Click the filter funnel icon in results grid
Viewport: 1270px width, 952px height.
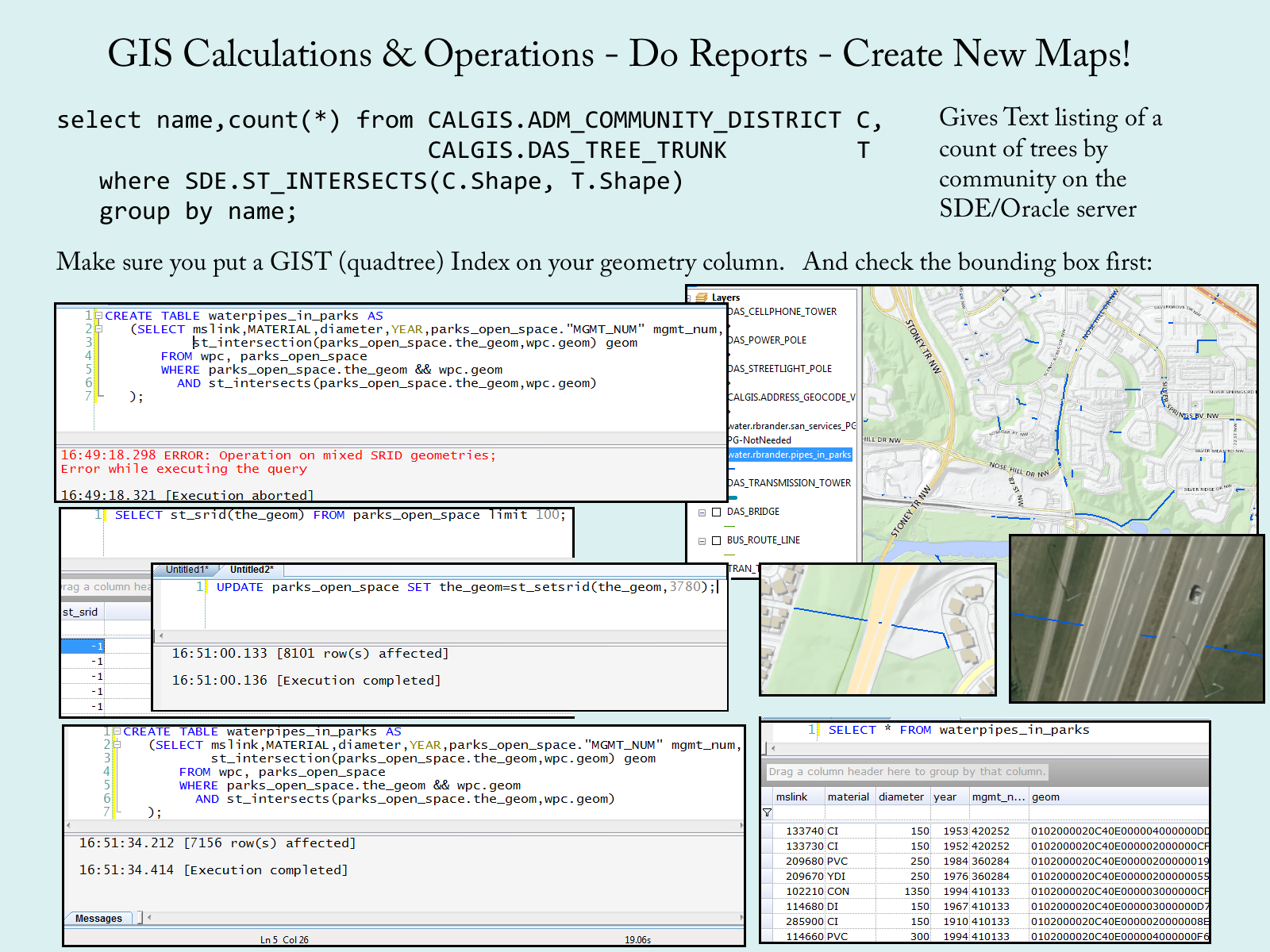click(x=767, y=812)
